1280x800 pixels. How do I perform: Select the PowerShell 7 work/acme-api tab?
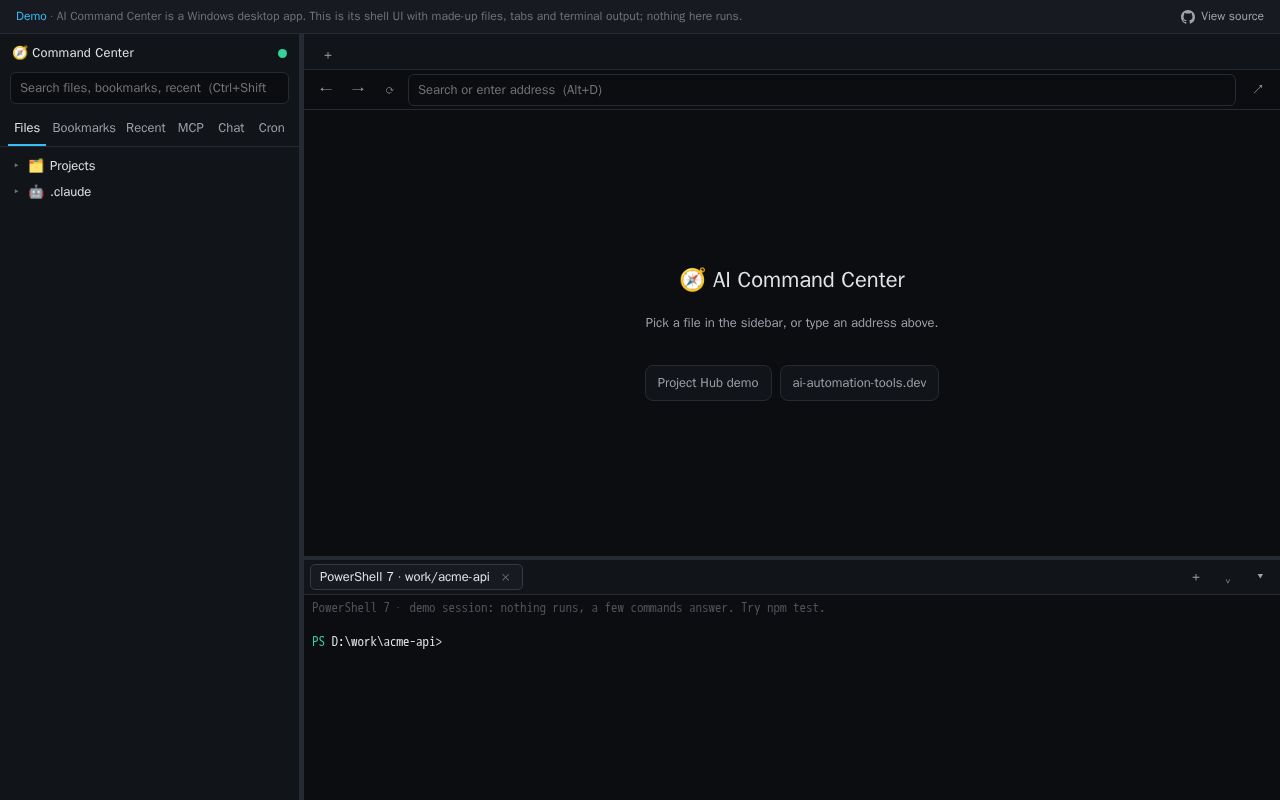pyautogui.click(x=416, y=577)
